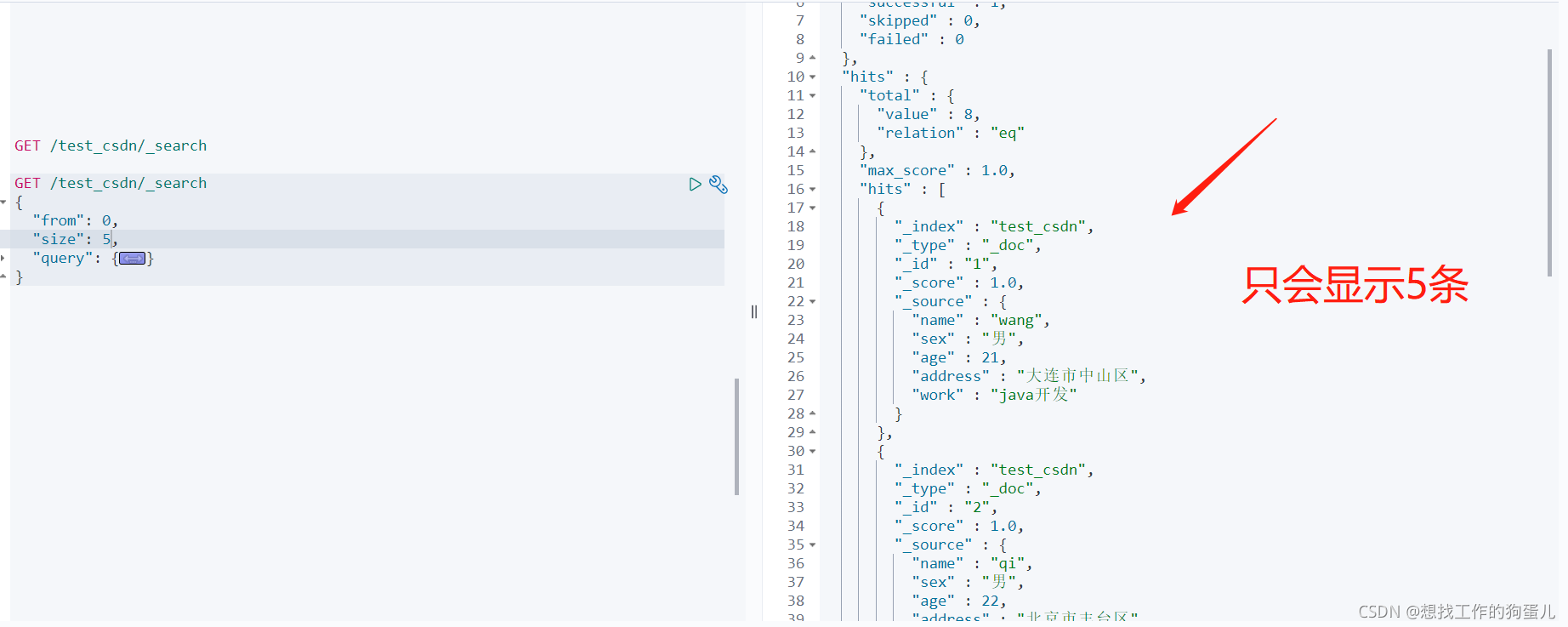
Task: Expand the "query" fold arrow in editor
Action: 3,258
